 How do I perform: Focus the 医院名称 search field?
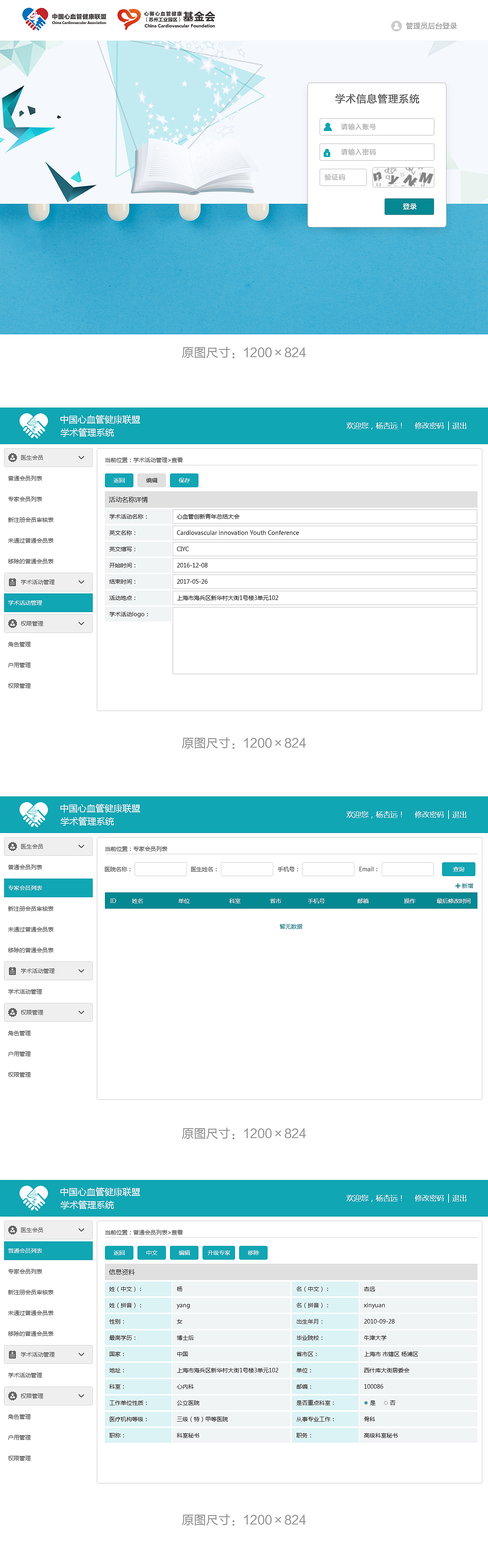pos(161,869)
